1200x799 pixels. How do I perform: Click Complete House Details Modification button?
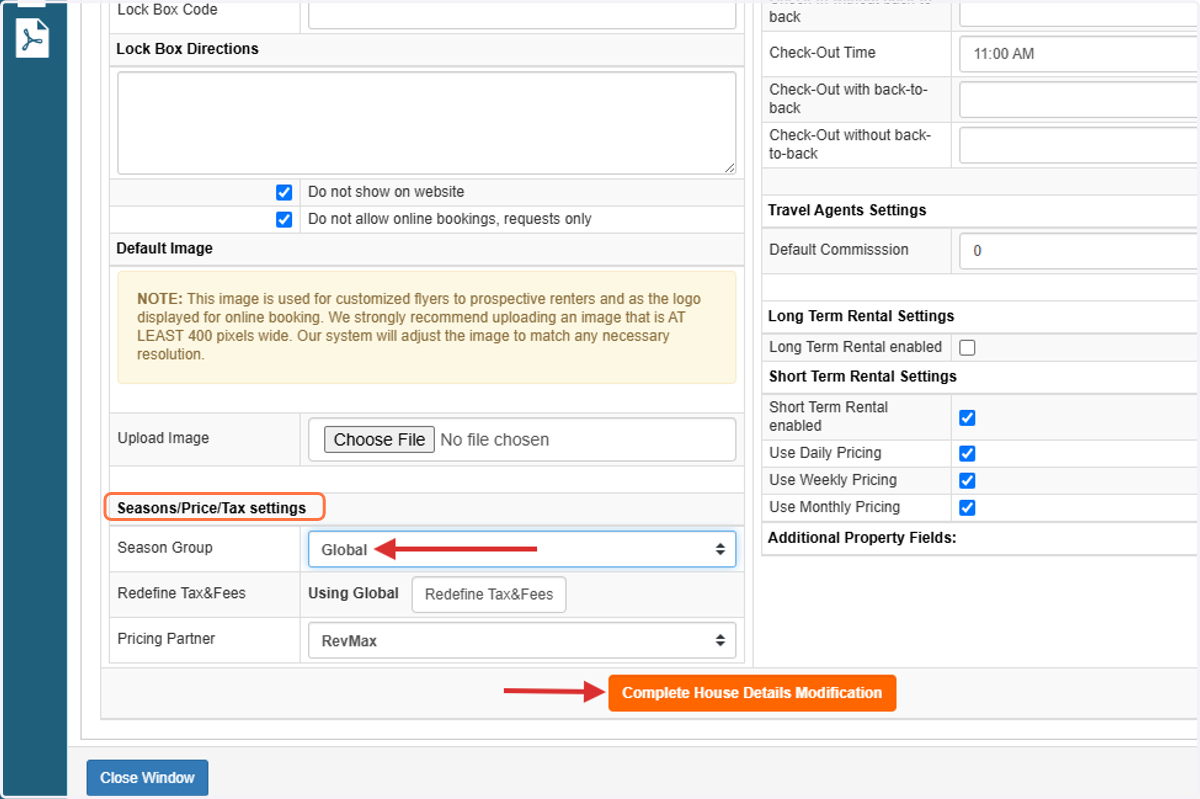tap(752, 693)
